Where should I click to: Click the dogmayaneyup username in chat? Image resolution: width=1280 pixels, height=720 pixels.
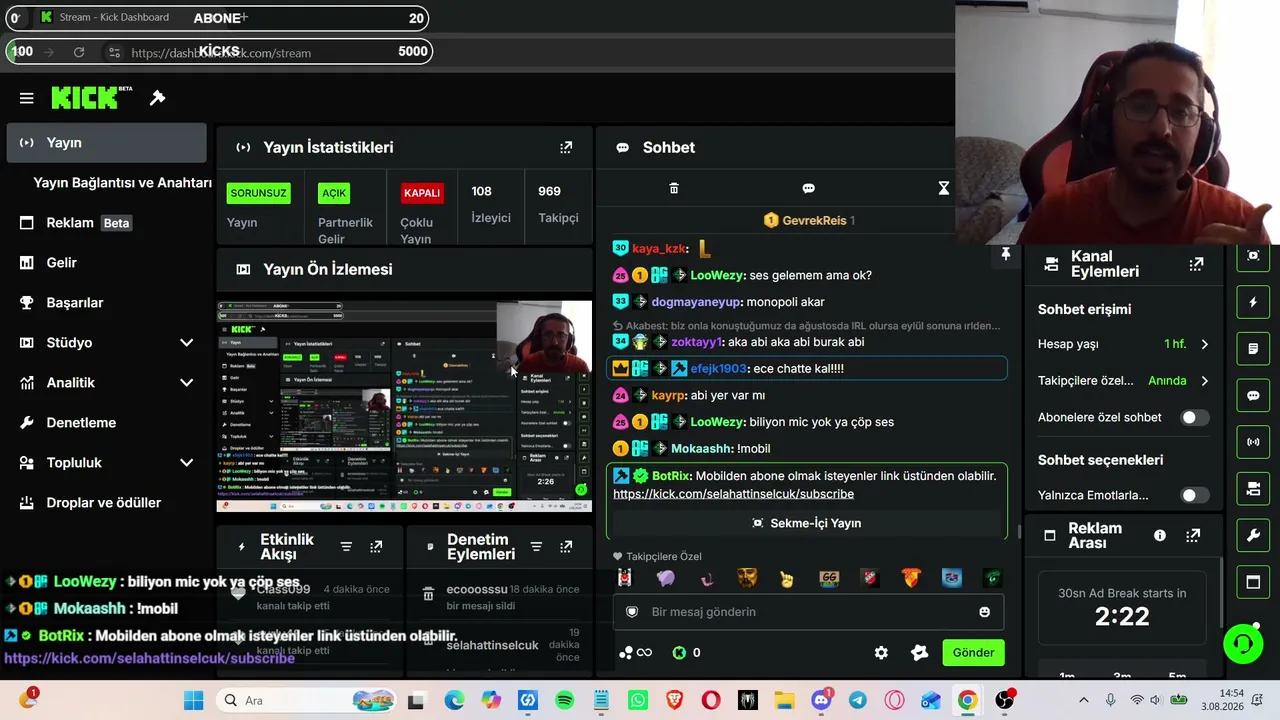click(x=696, y=302)
